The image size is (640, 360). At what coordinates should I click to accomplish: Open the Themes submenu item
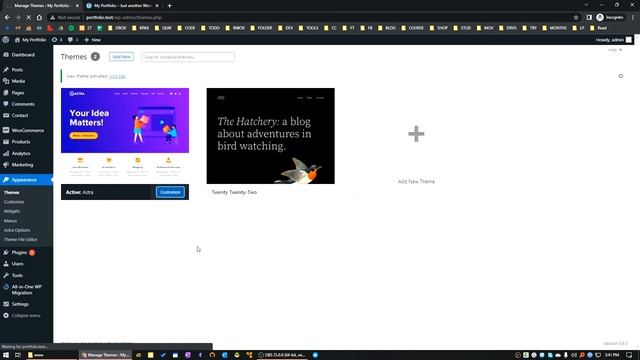pyautogui.click(x=11, y=192)
